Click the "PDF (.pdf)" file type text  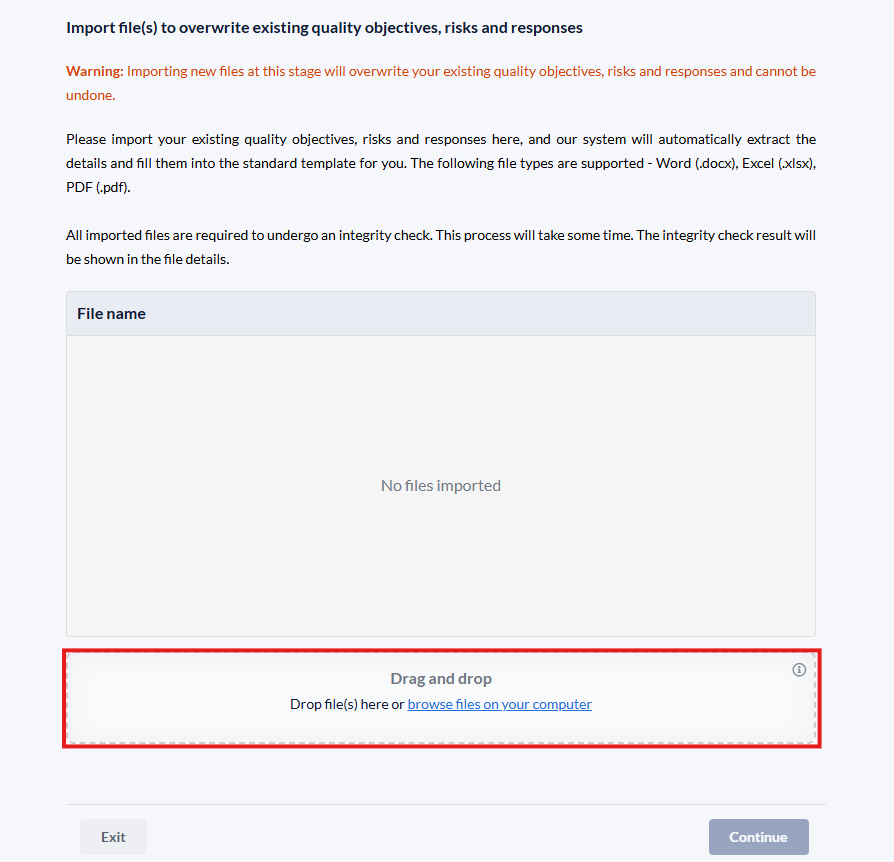(x=98, y=187)
